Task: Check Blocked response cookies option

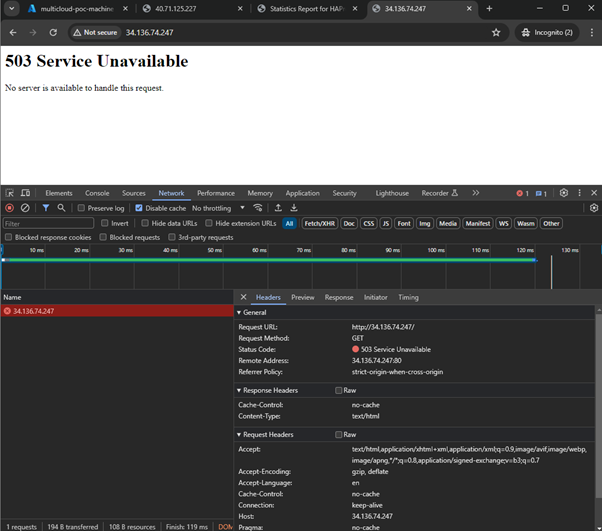Action: (9, 238)
